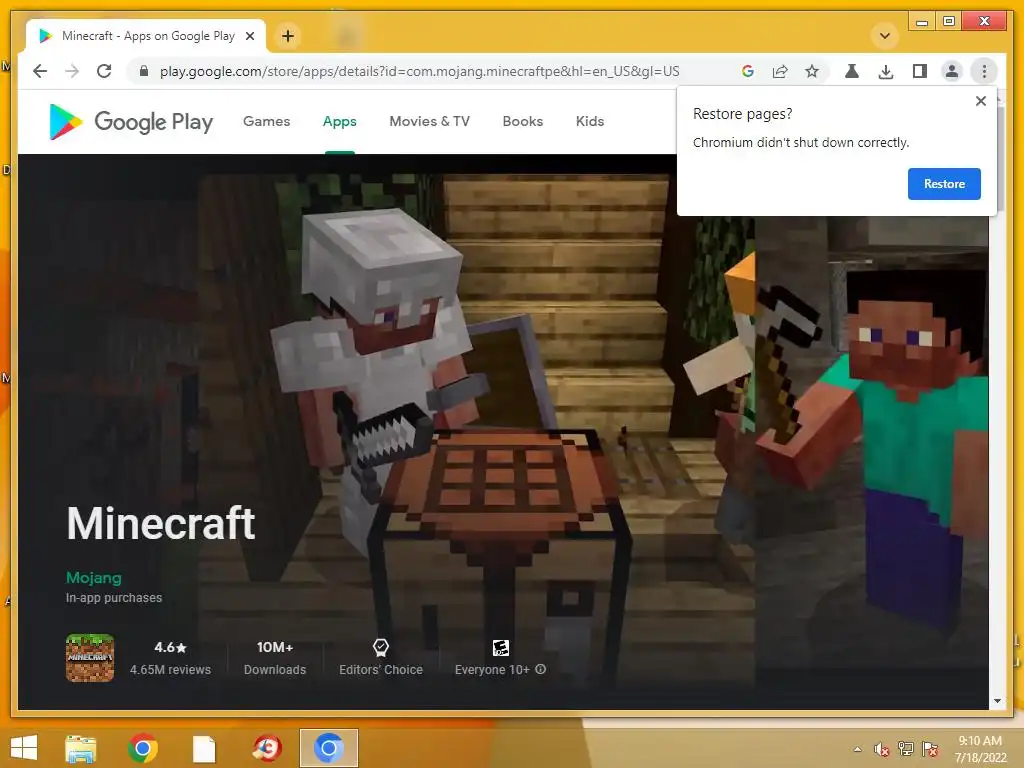Open the Windows Start button
Image resolution: width=1024 pixels, height=768 pixels.
24,748
